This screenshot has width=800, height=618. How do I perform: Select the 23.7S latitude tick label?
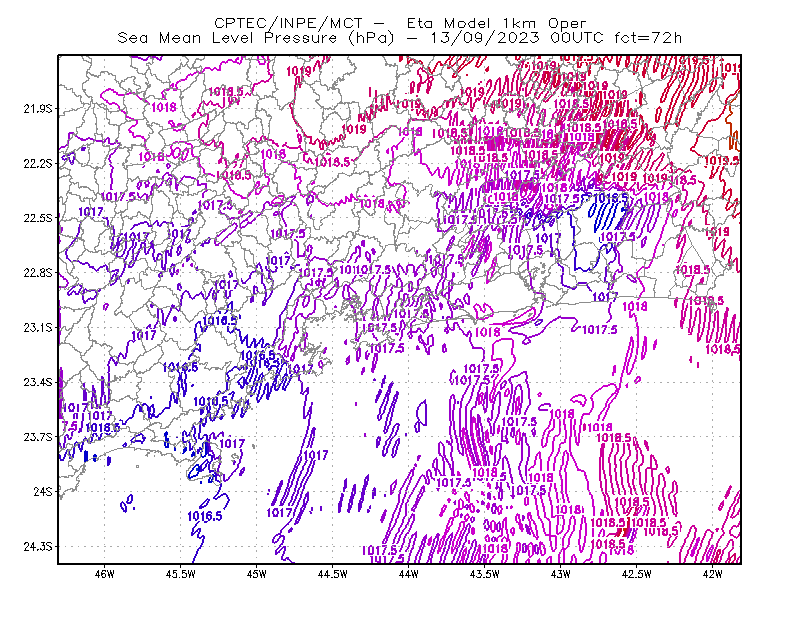38,437
